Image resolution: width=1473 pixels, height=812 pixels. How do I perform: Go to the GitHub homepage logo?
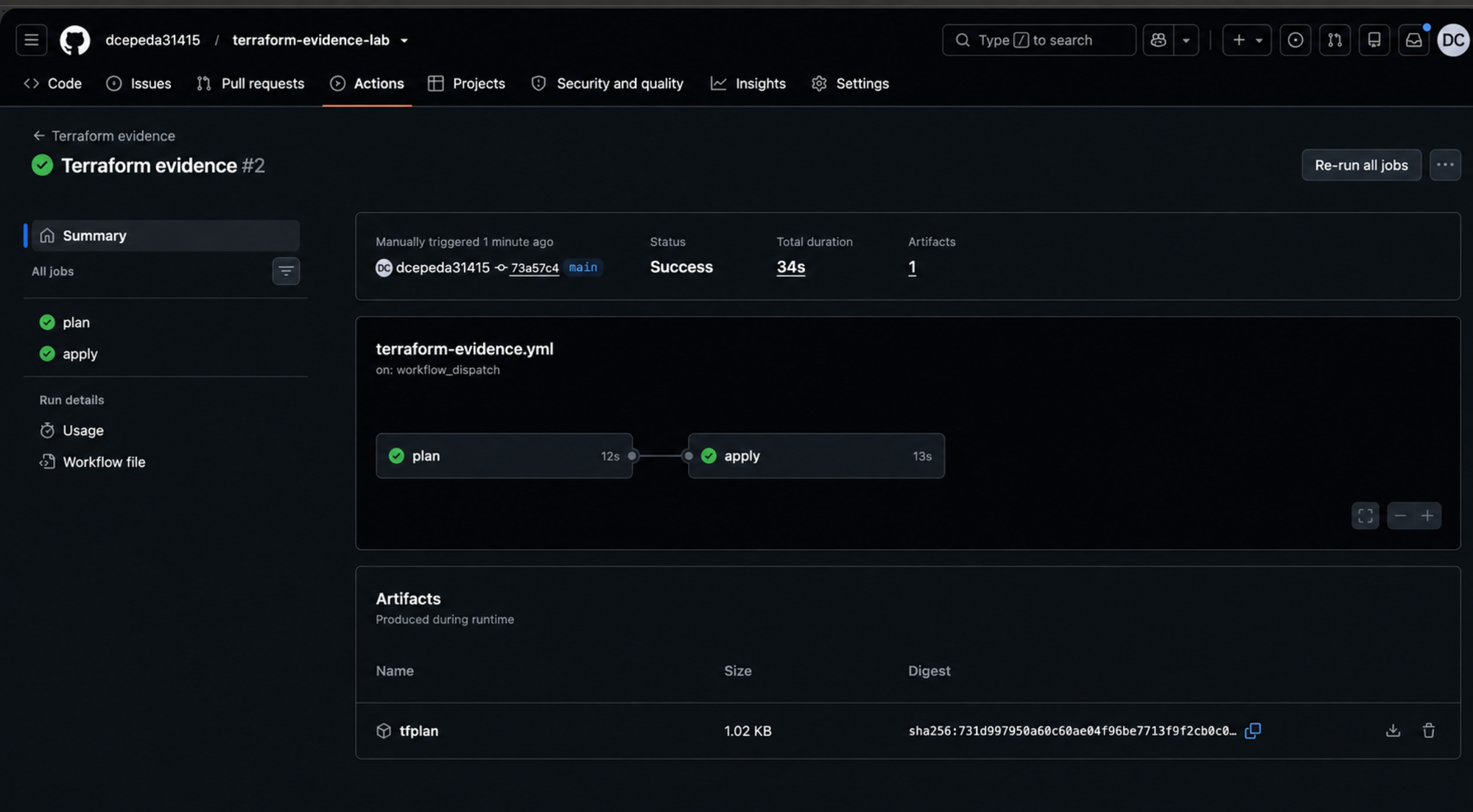[x=74, y=40]
